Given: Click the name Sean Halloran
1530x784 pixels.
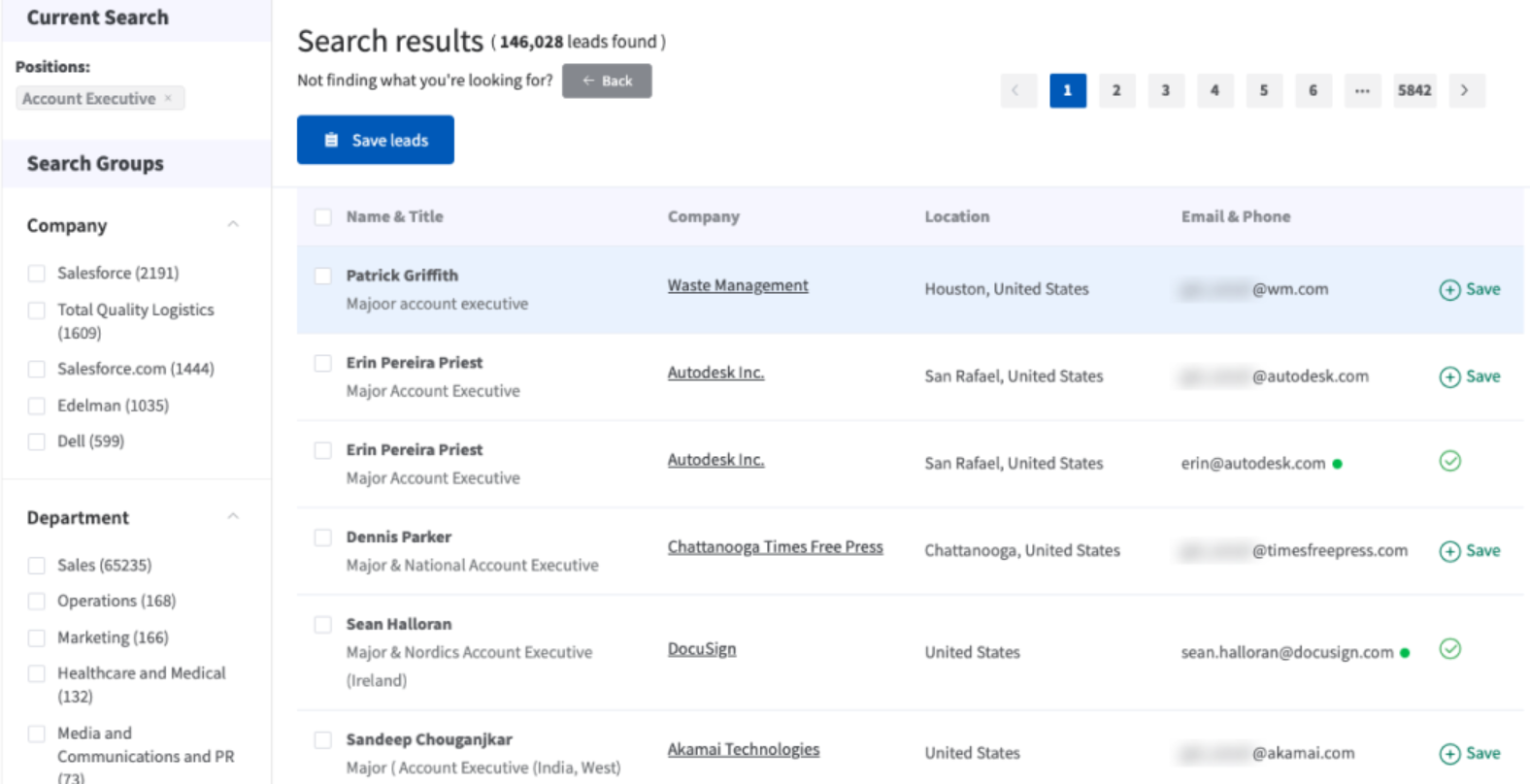Looking at the screenshot, I should tap(399, 624).
